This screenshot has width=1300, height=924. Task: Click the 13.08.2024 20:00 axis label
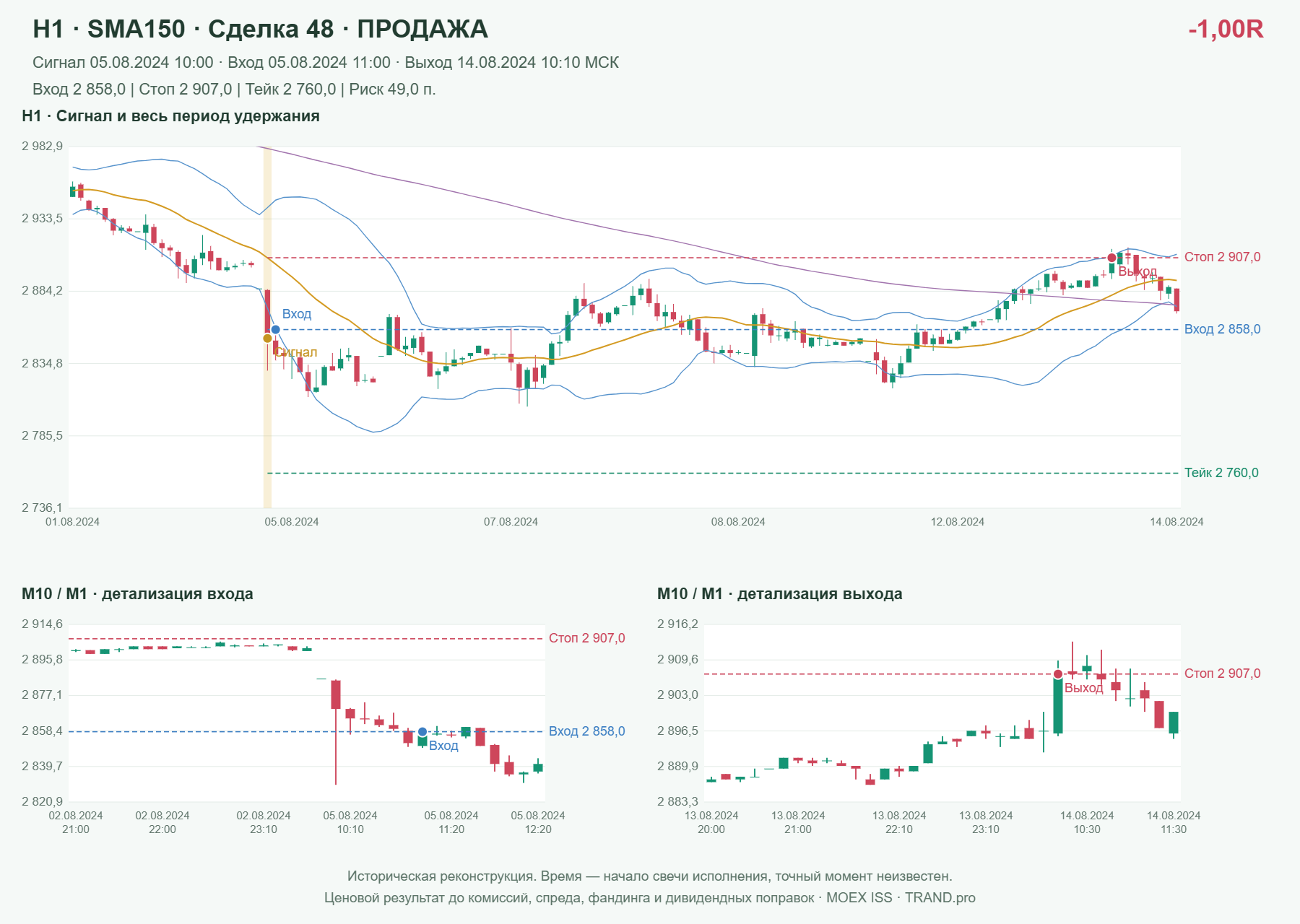711,822
